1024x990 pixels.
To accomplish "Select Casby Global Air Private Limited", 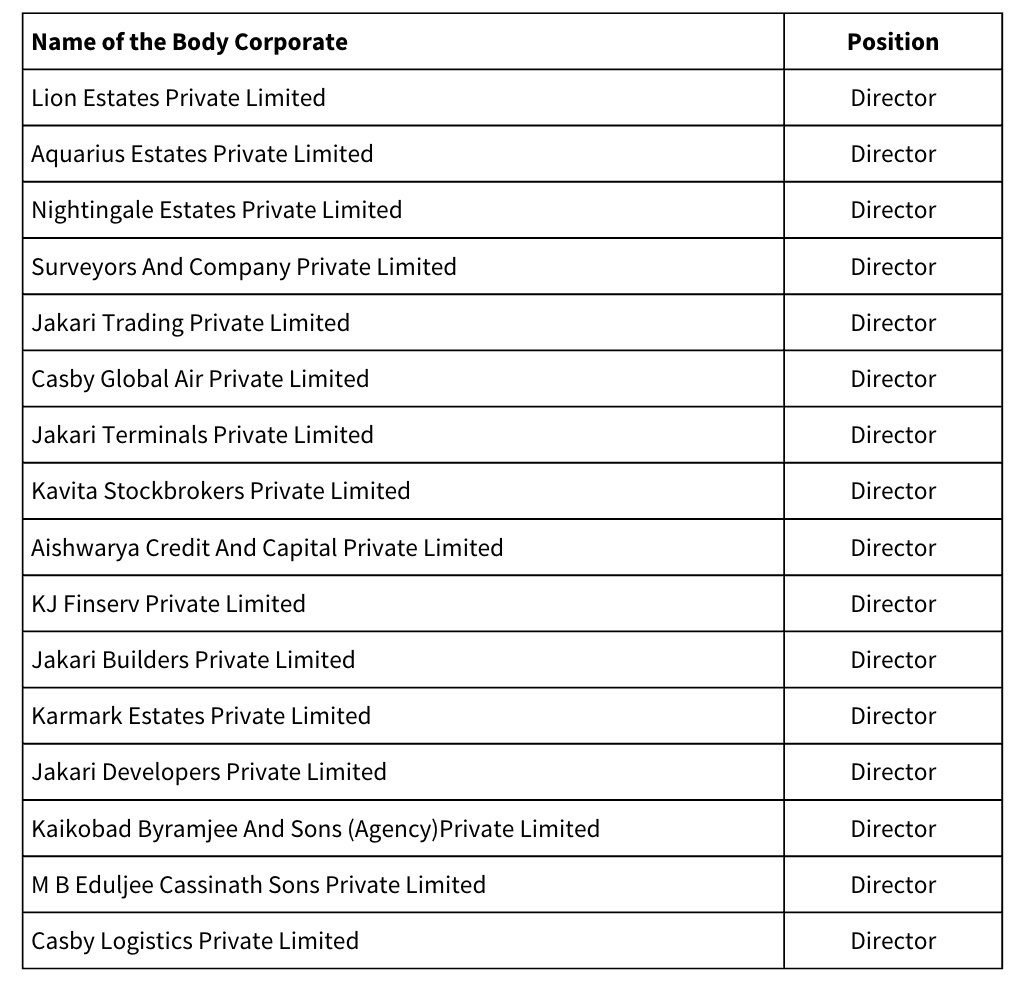I will pyautogui.click(x=200, y=379).
